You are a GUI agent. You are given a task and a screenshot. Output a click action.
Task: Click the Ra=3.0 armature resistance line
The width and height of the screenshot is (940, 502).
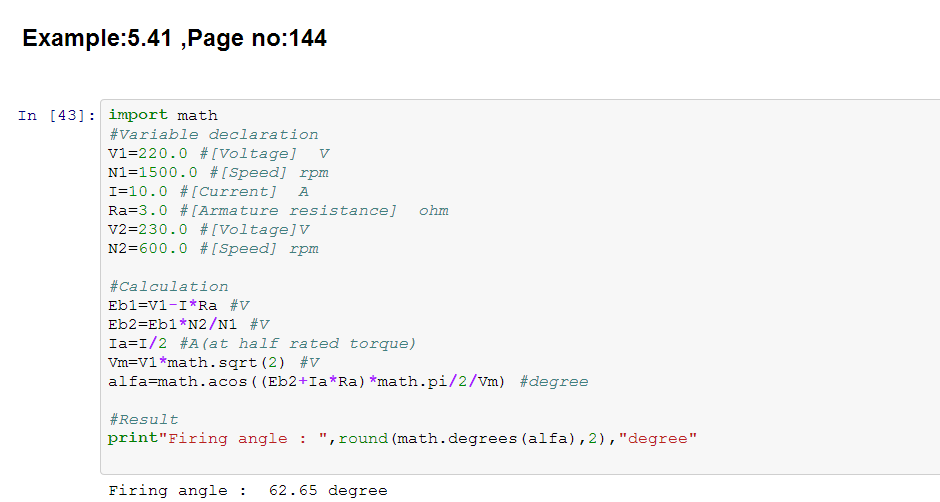(277, 210)
